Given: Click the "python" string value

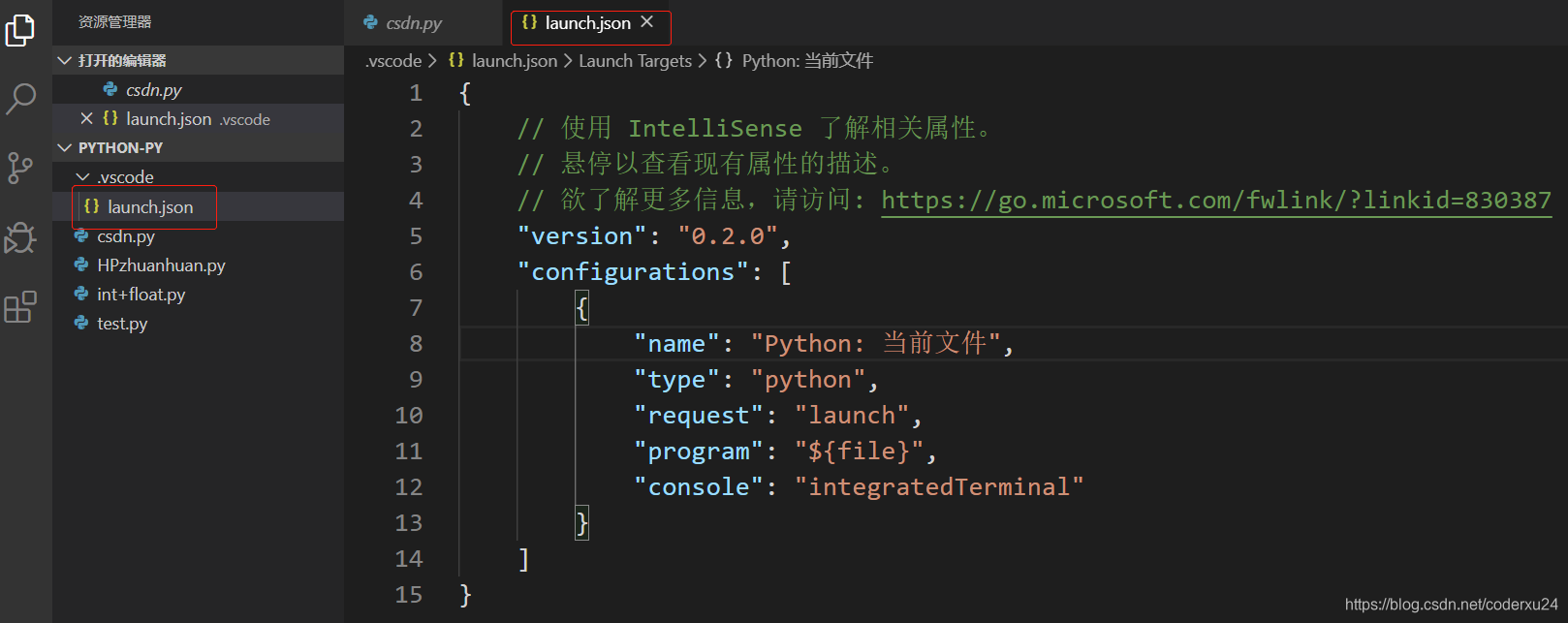Looking at the screenshot, I should click(x=808, y=380).
